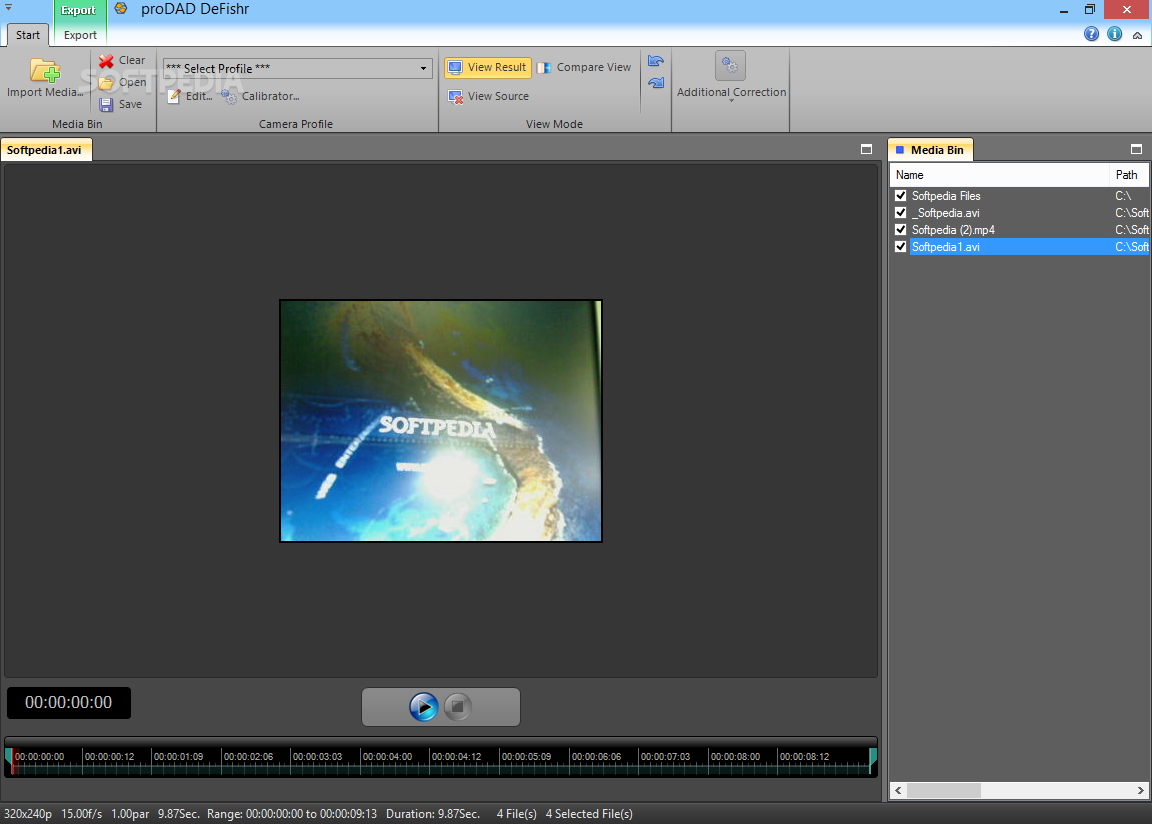
Task: Click the green Export contextual tab
Action: tap(79, 10)
